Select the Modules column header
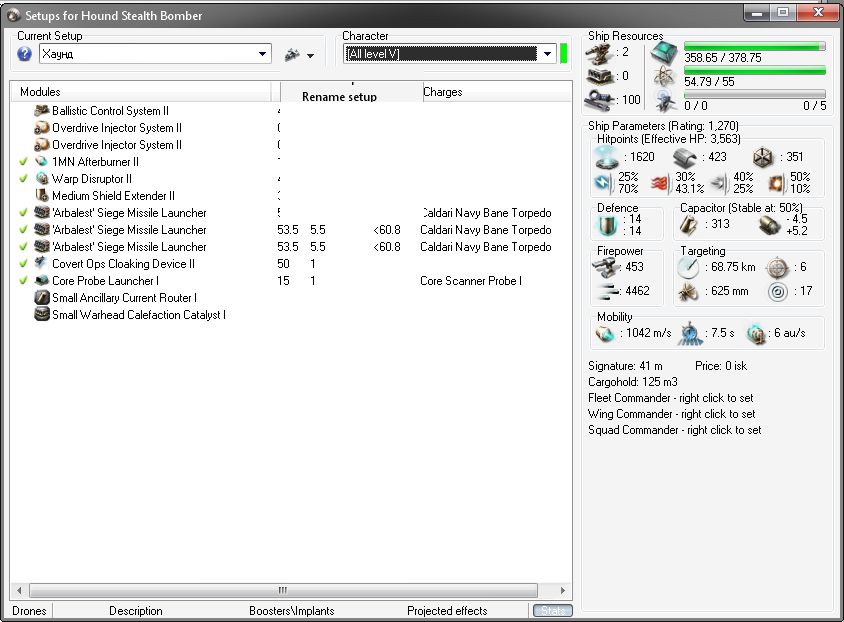Viewport: 844px width, 622px height. click(x=141, y=92)
